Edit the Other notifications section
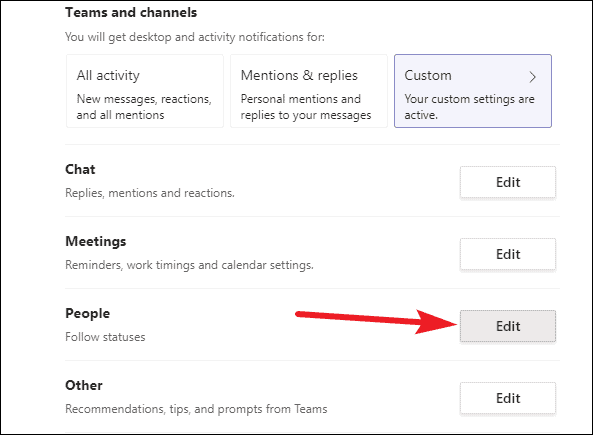 [508, 398]
